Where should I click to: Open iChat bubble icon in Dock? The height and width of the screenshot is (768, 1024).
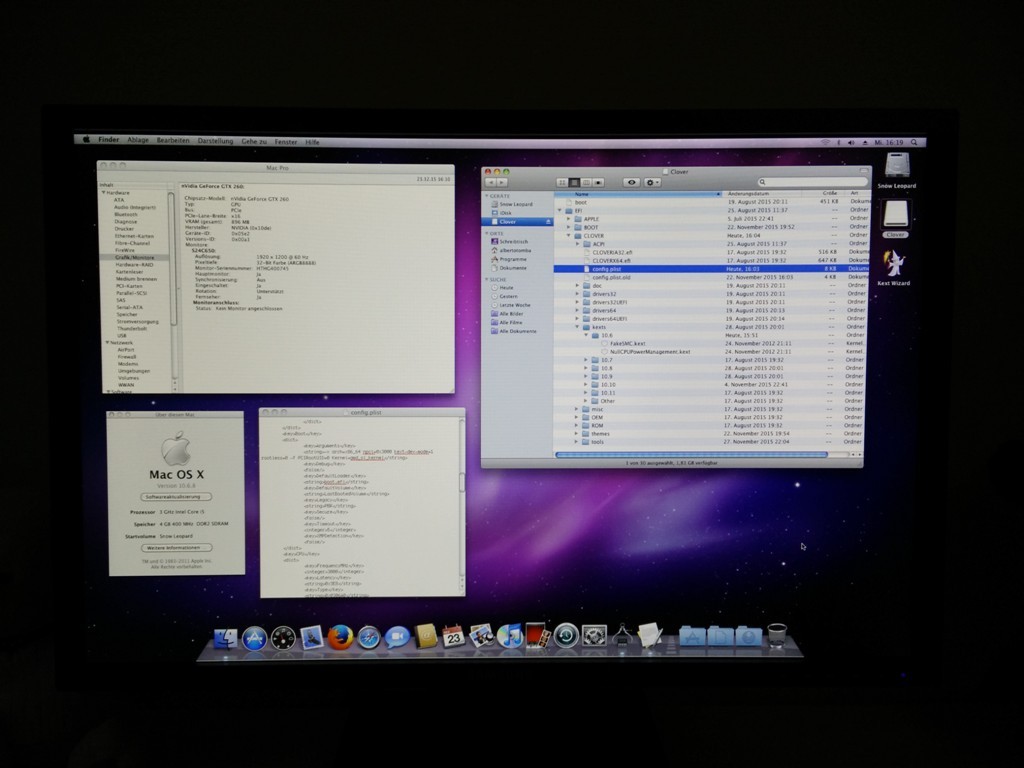[396, 637]
